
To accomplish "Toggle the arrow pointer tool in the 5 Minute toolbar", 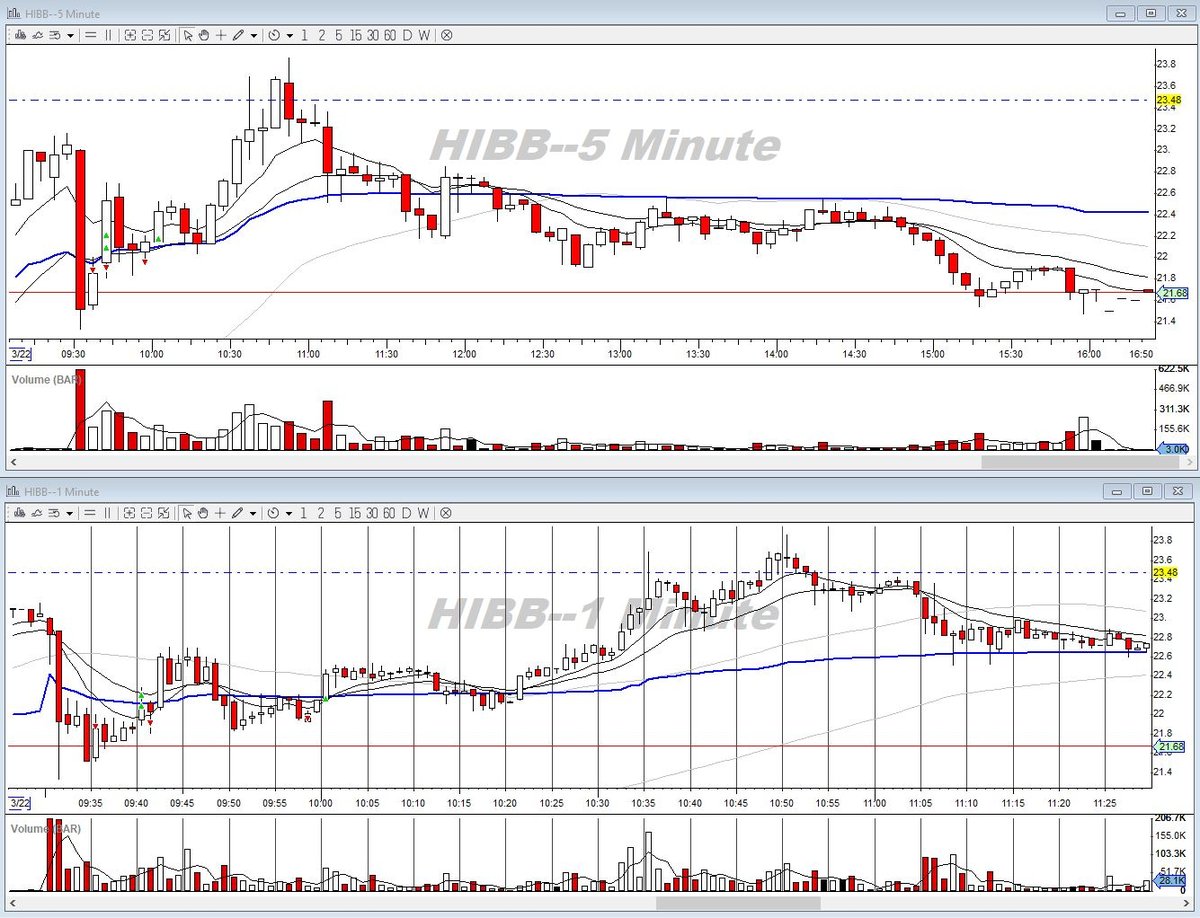I will click(187, 35).
